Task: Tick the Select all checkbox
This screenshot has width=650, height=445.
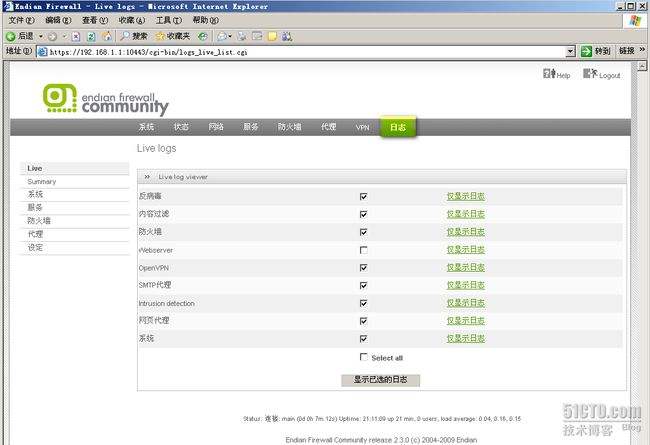Action: point(364,357)
